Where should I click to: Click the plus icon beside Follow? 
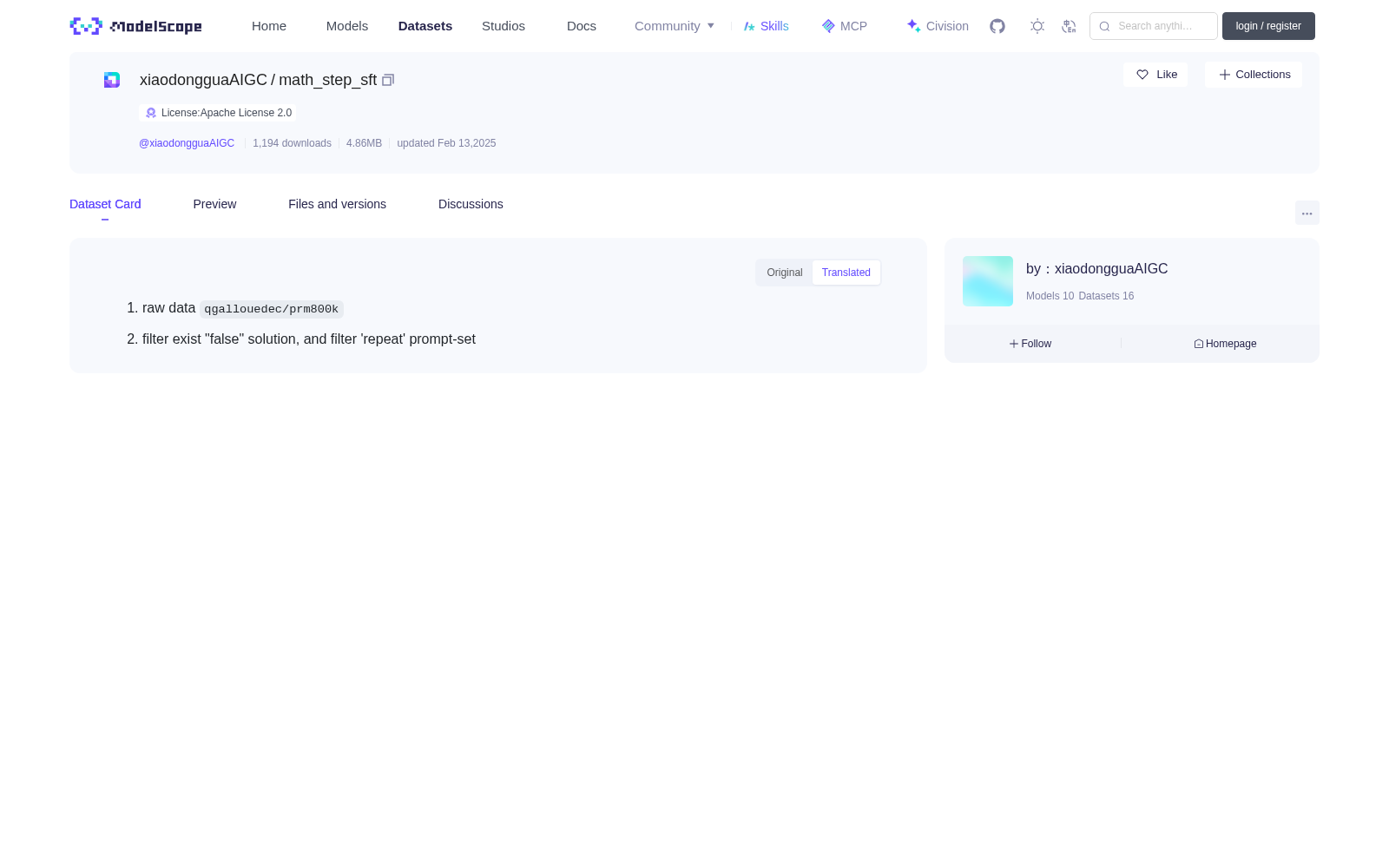click(1014, 344)
